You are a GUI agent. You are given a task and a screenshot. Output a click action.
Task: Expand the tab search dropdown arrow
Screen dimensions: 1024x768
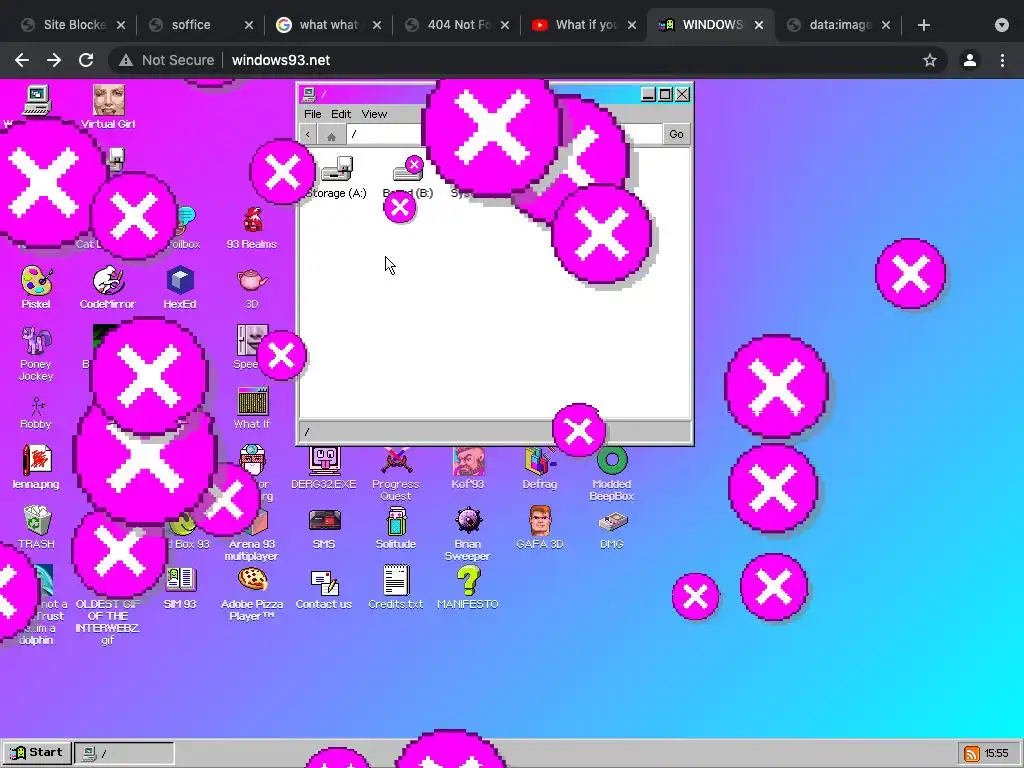coord(1002,25)
